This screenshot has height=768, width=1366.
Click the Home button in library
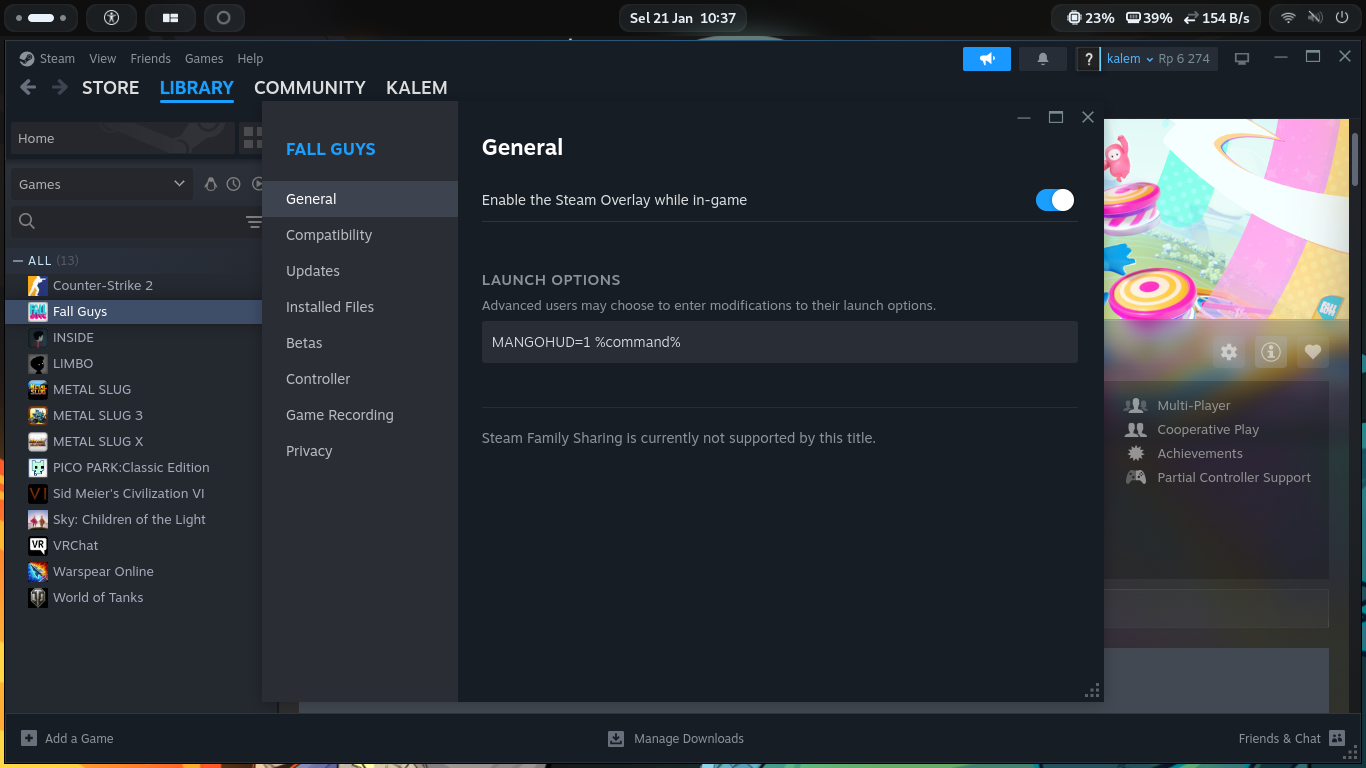(122, 138)
